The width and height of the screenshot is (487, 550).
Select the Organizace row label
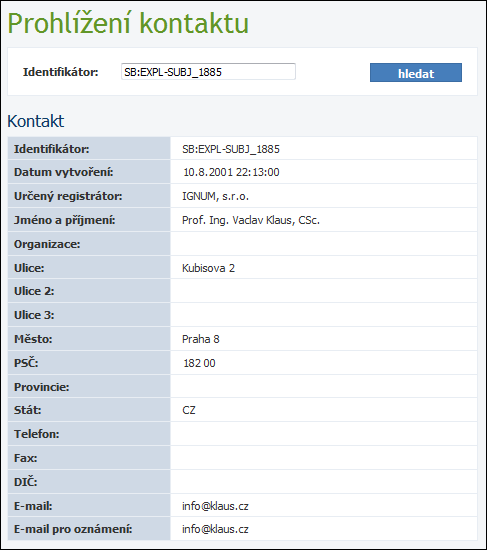(47, 244)
